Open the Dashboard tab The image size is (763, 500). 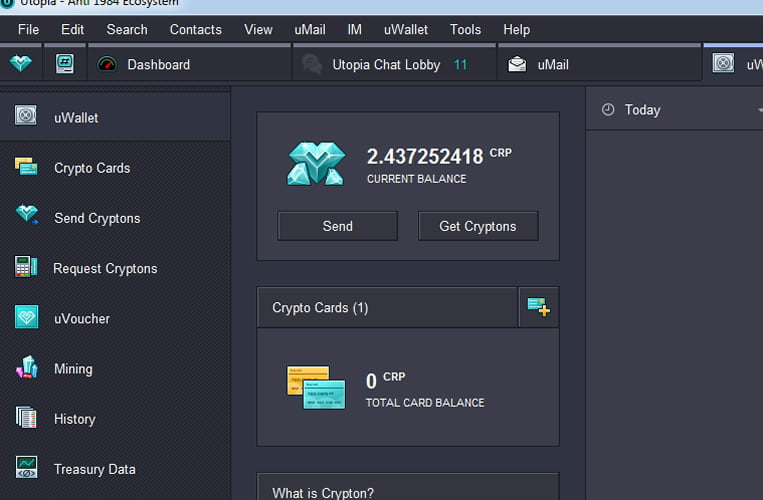158,64
